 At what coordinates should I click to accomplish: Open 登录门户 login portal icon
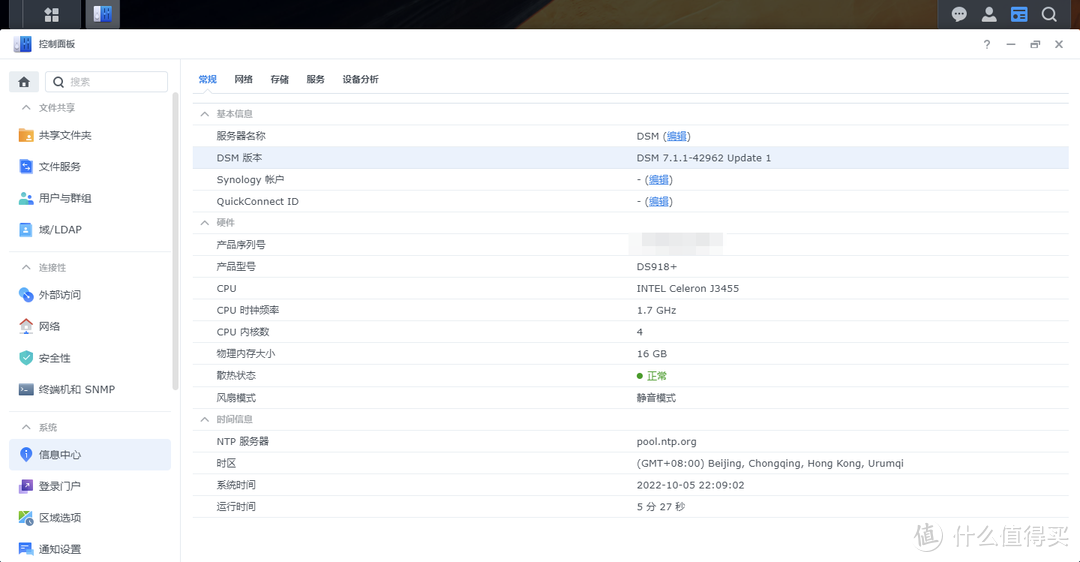[25, 486]
